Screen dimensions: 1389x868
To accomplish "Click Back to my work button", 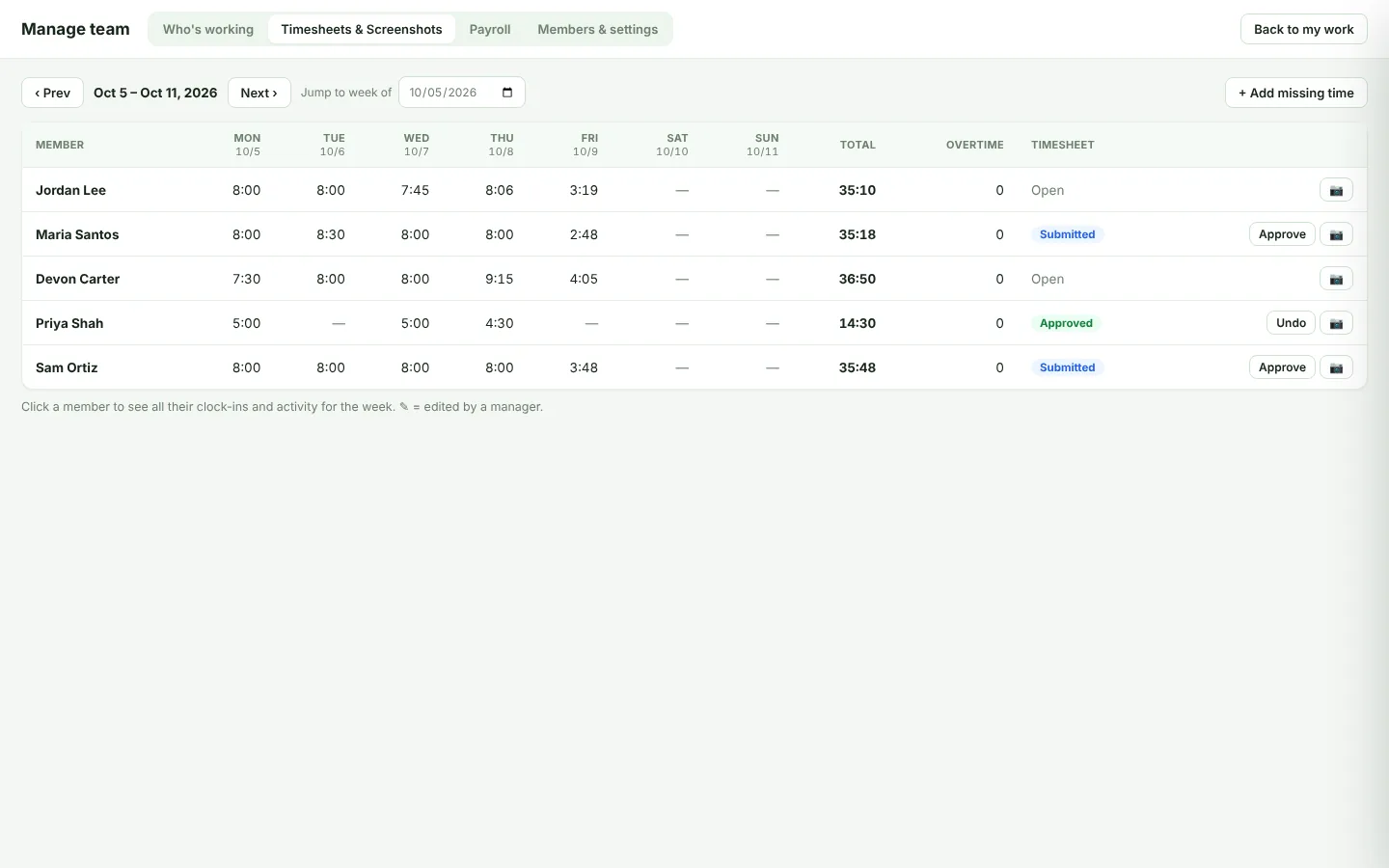I will click(1304, 29).
